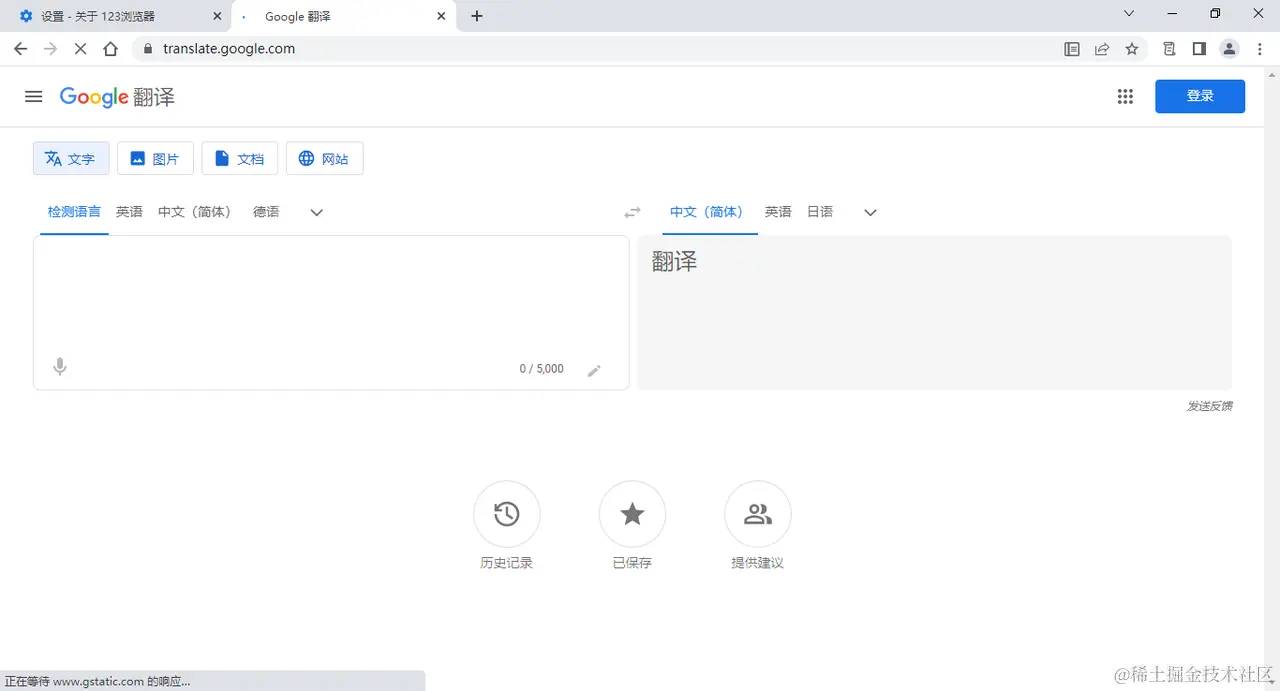
Task: Switch to 网站 website translation
Action: coord(324,158)
